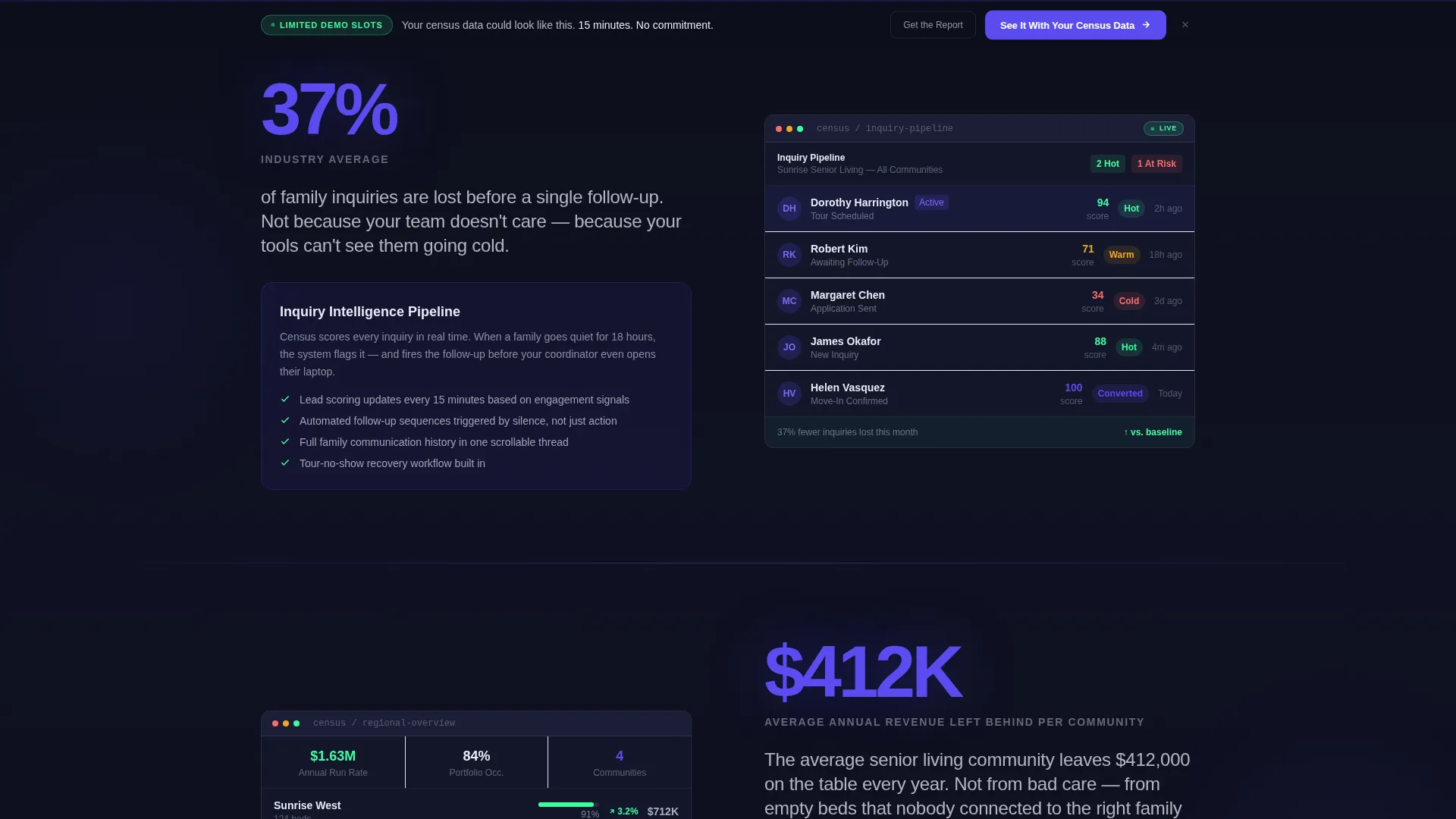1456x819 pixels.
Task: Click the Sunrise West occupancy progress bar
Action: [x=569, y=805]
